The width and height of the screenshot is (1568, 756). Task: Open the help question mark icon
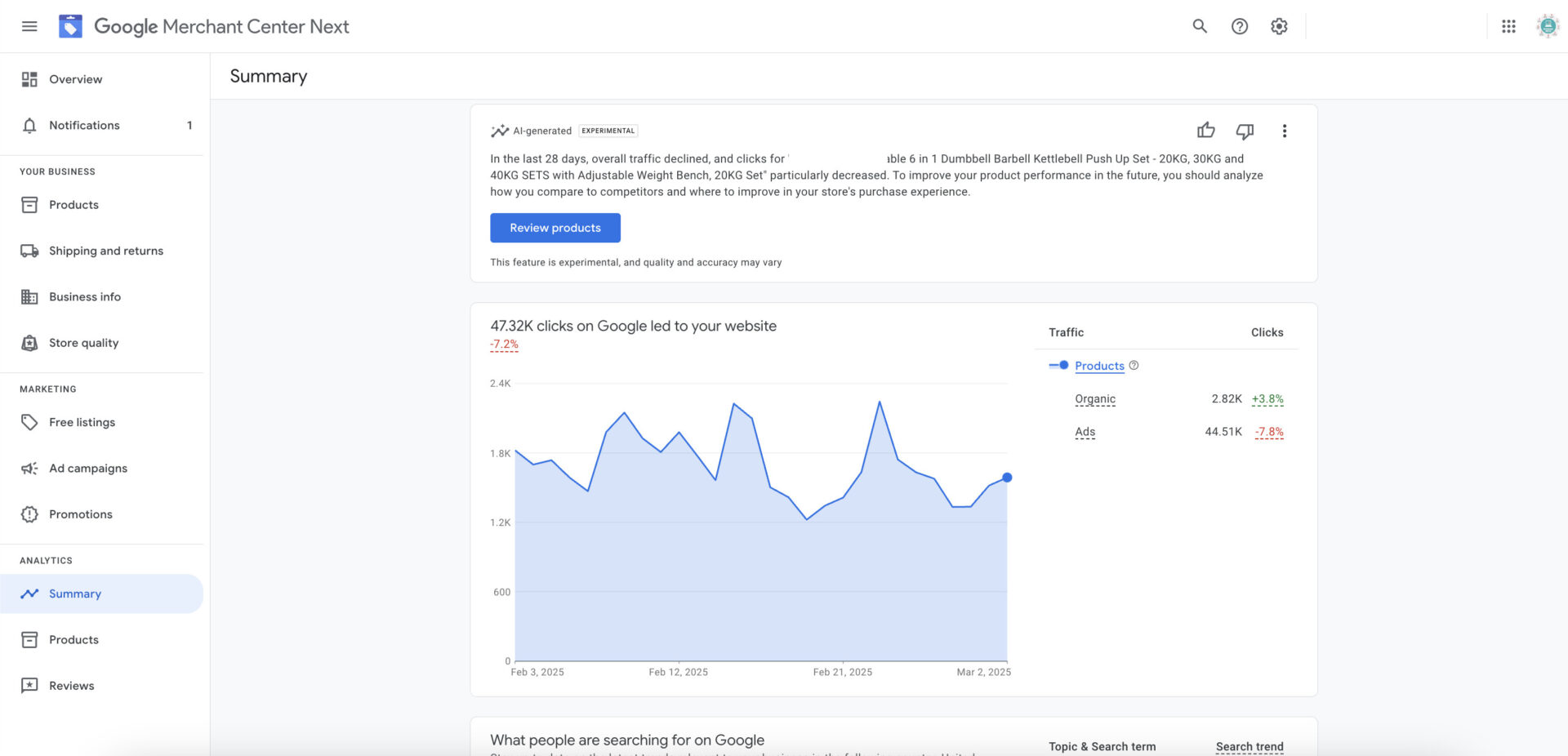click(1240, 26)
